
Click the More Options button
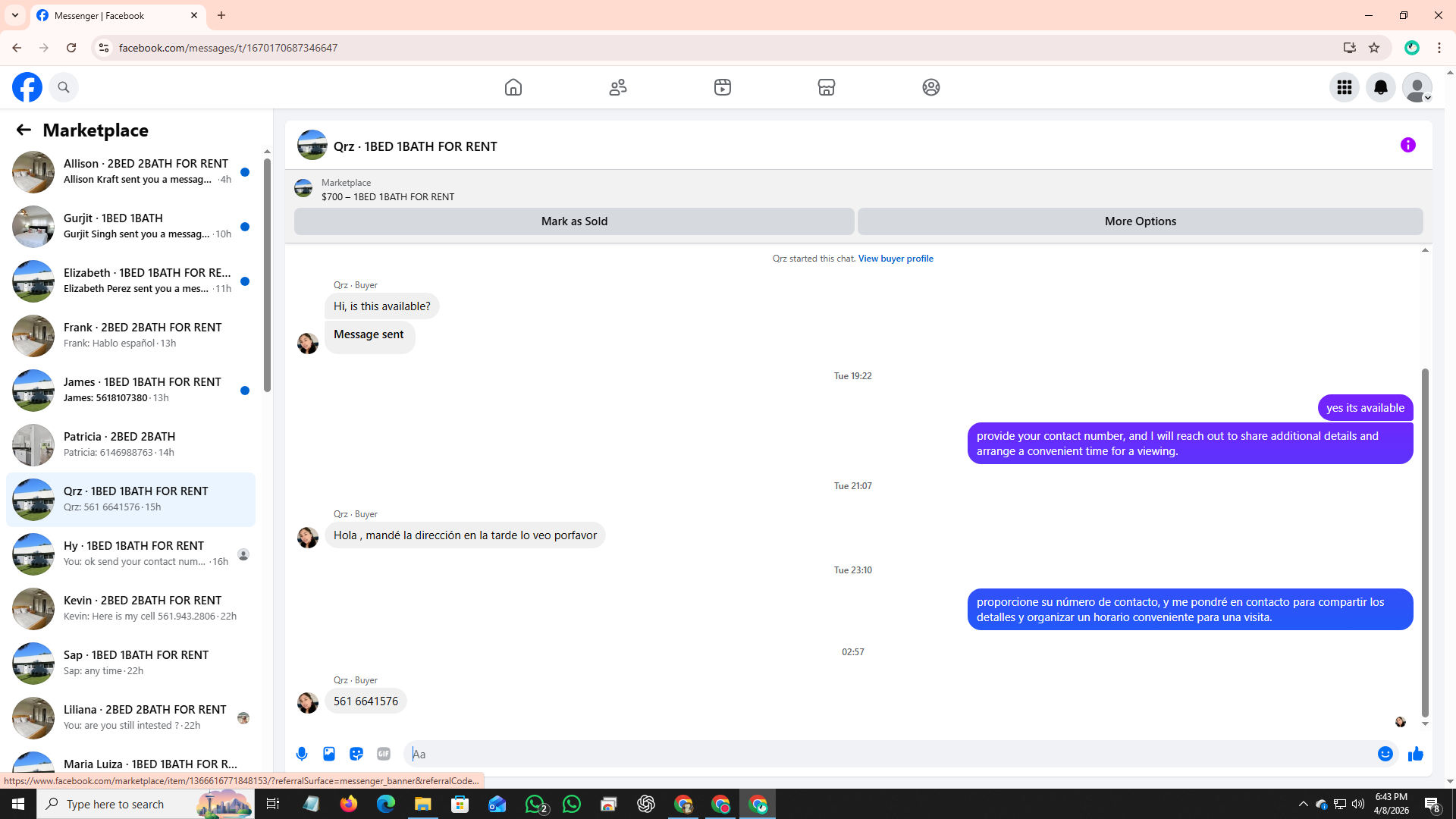[x=1140, y=221]
